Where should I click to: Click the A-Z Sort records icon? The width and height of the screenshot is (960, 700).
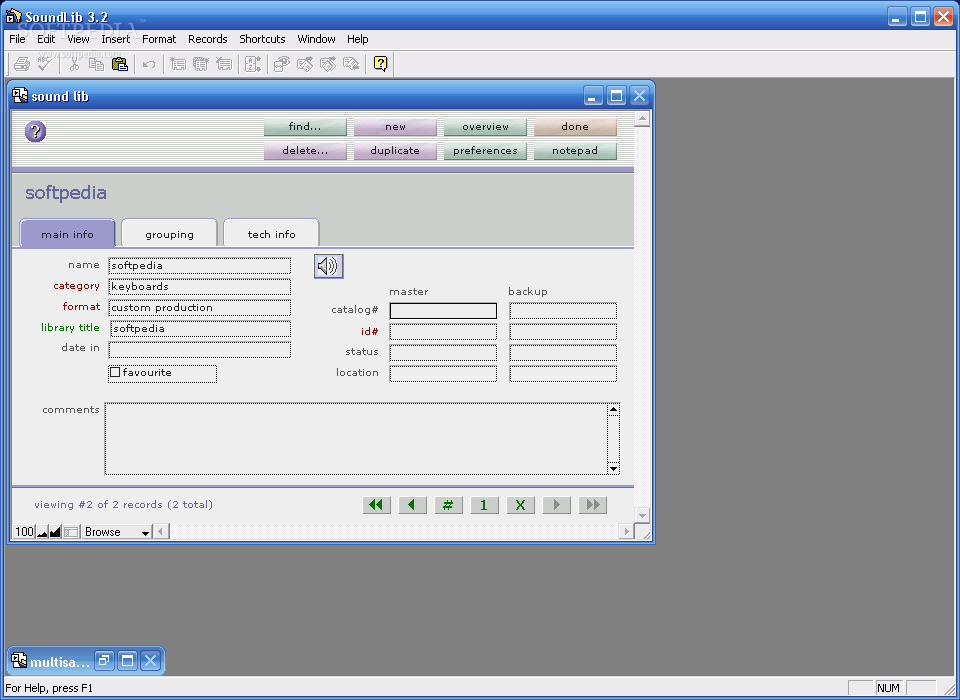(x=253, y=64)
